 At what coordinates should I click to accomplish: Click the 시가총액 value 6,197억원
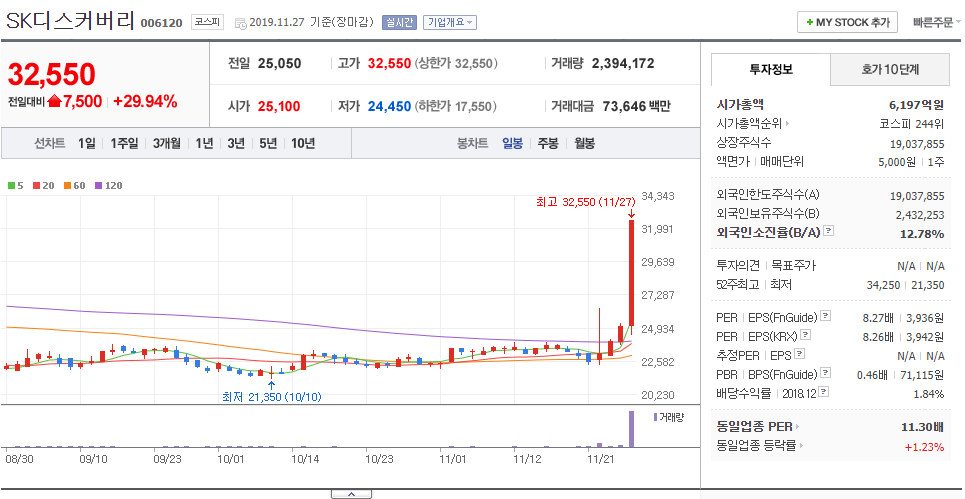click(x=916, y=105)
